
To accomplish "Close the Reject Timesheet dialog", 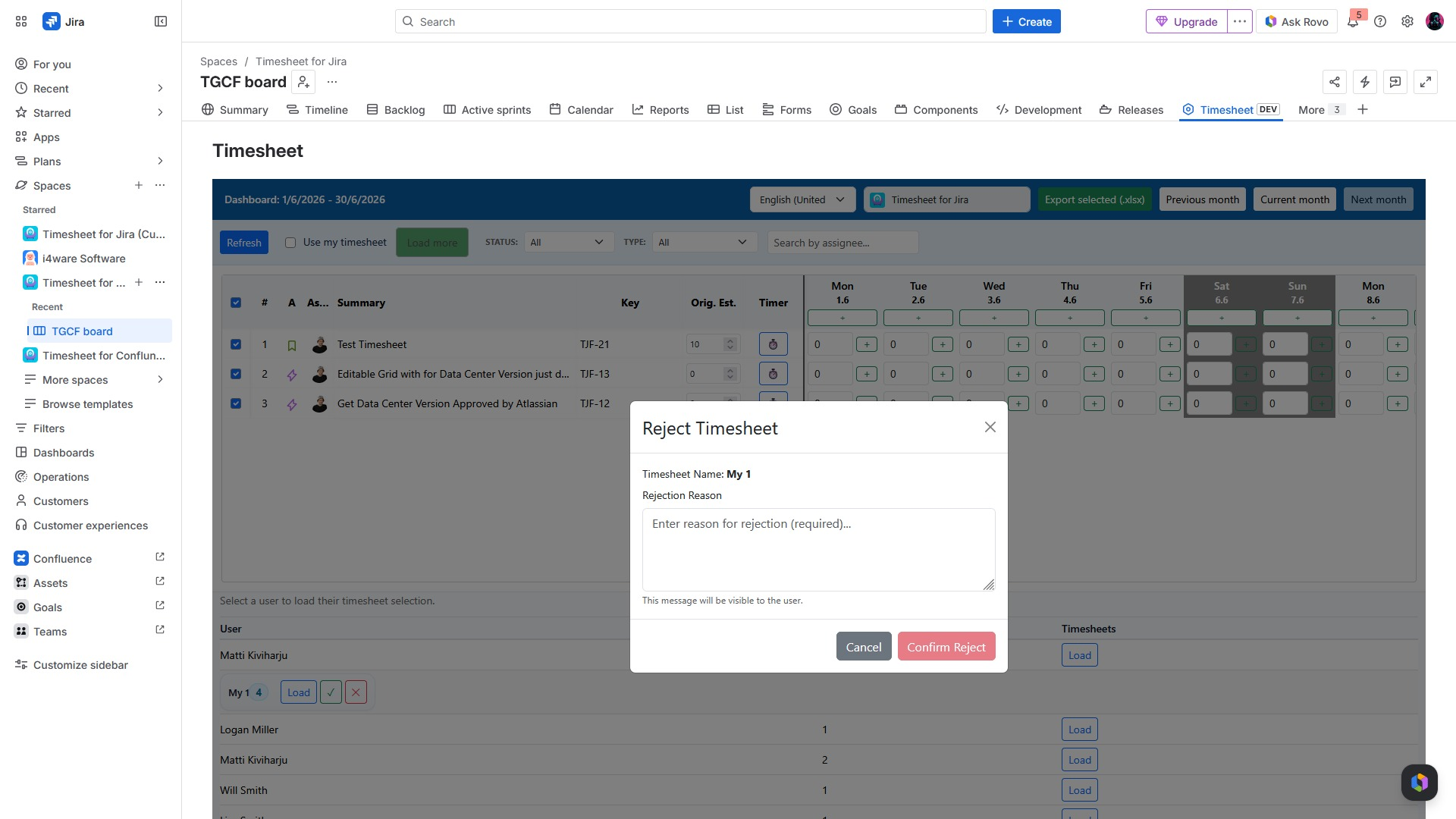I will (x=990, y=427).
